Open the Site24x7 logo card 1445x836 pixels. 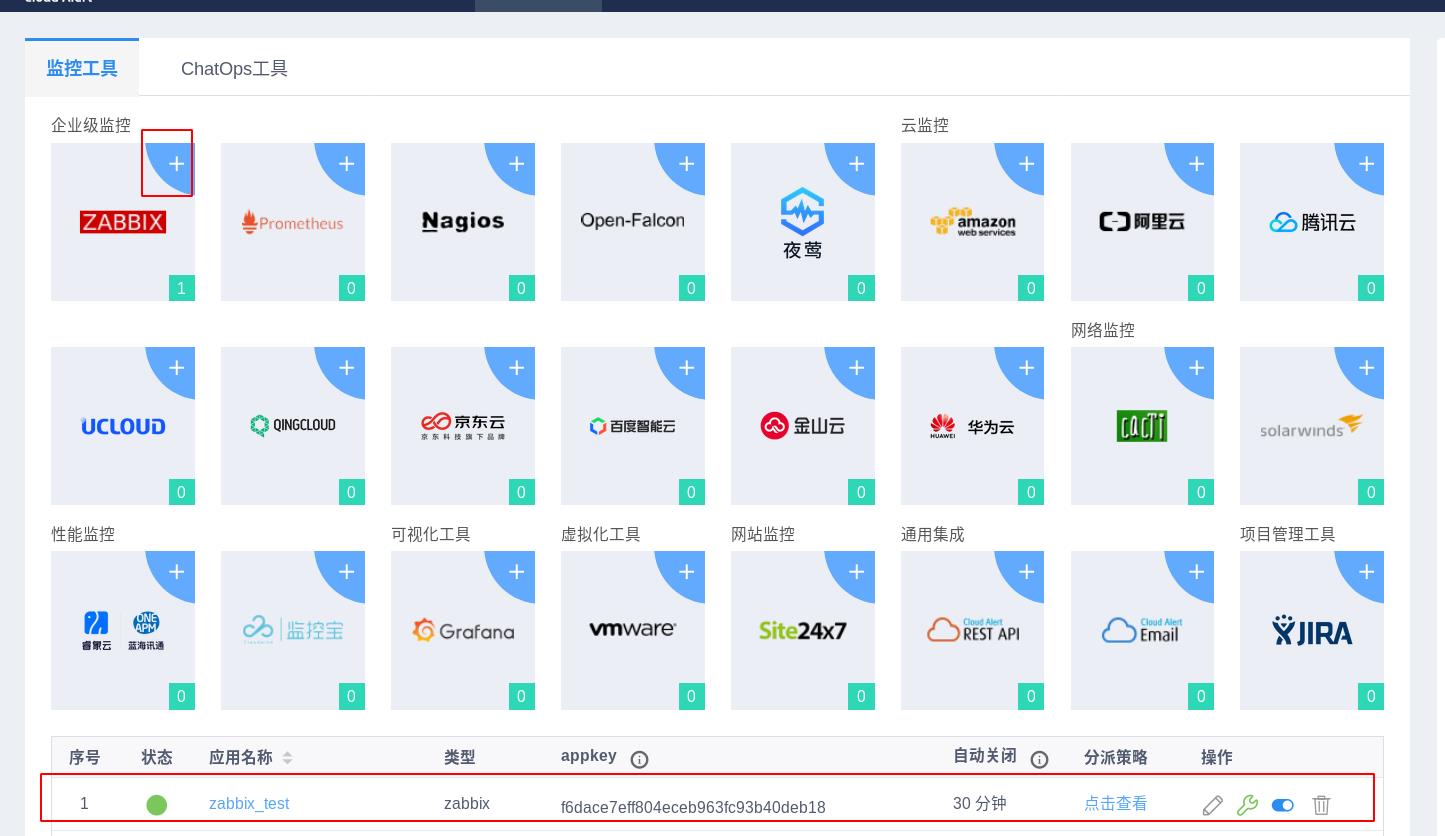point(803,630)
